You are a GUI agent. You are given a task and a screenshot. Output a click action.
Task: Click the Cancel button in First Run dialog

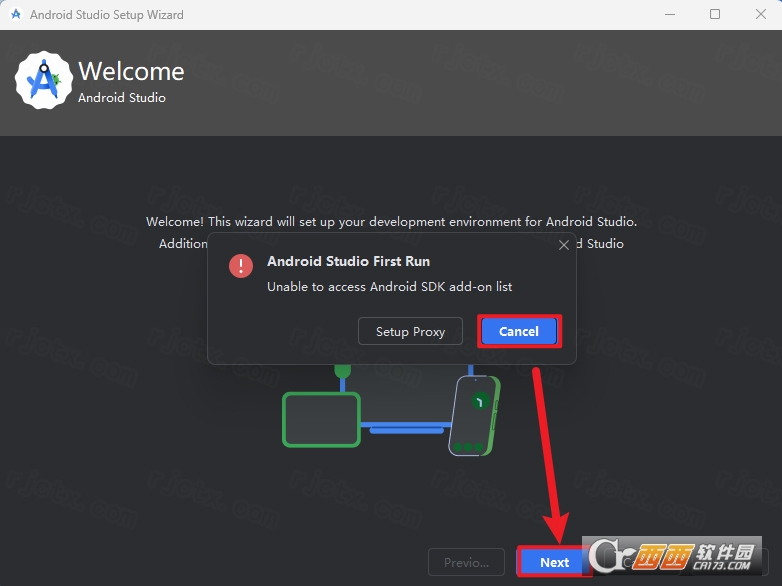(x=519, y=331)
